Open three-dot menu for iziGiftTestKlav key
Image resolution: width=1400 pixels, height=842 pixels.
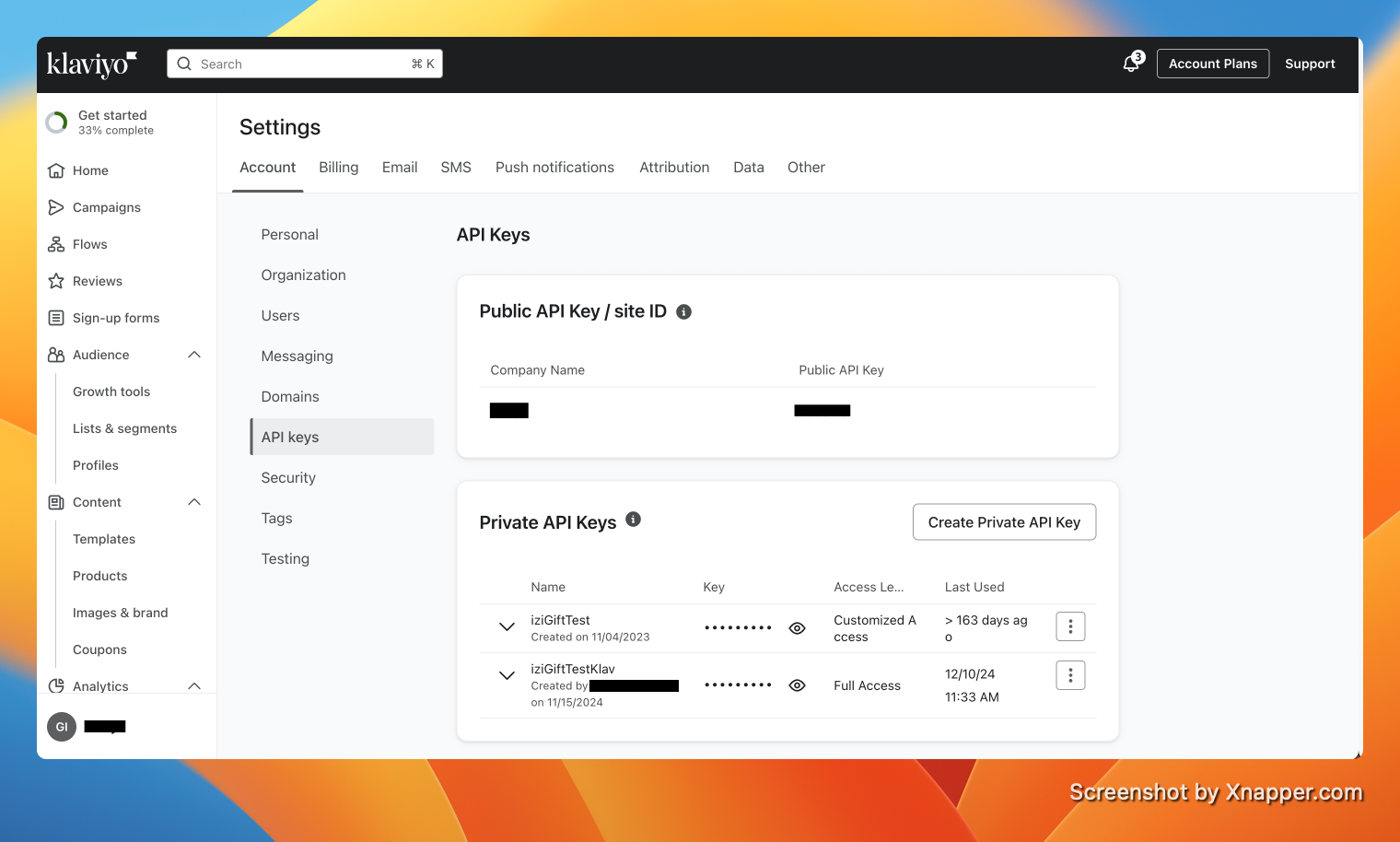[1070, 675]
